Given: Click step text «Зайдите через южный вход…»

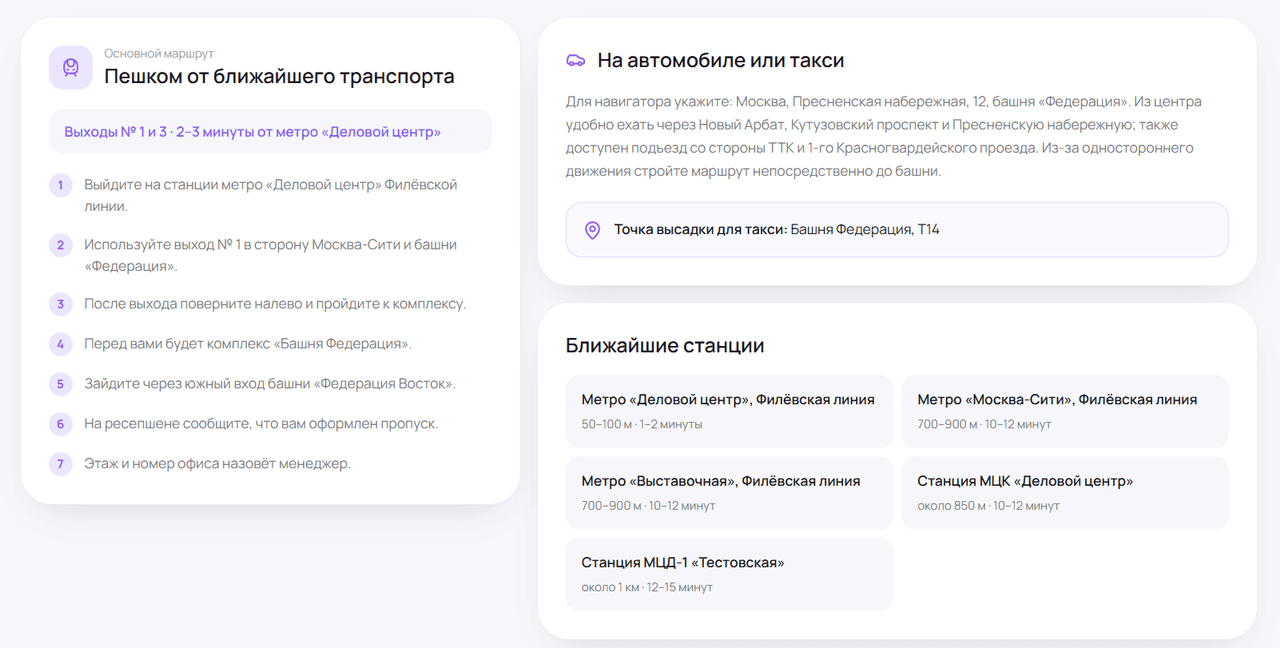Looking at the screenshot, I should [x=270, y=384].
